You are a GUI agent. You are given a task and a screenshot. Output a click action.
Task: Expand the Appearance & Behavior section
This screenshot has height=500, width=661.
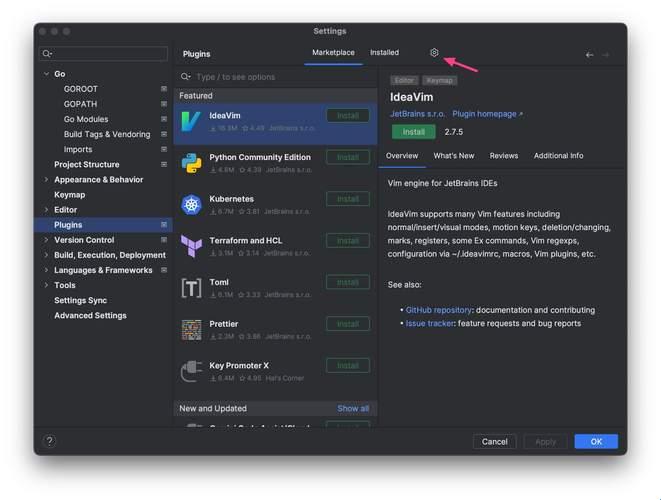46,180
